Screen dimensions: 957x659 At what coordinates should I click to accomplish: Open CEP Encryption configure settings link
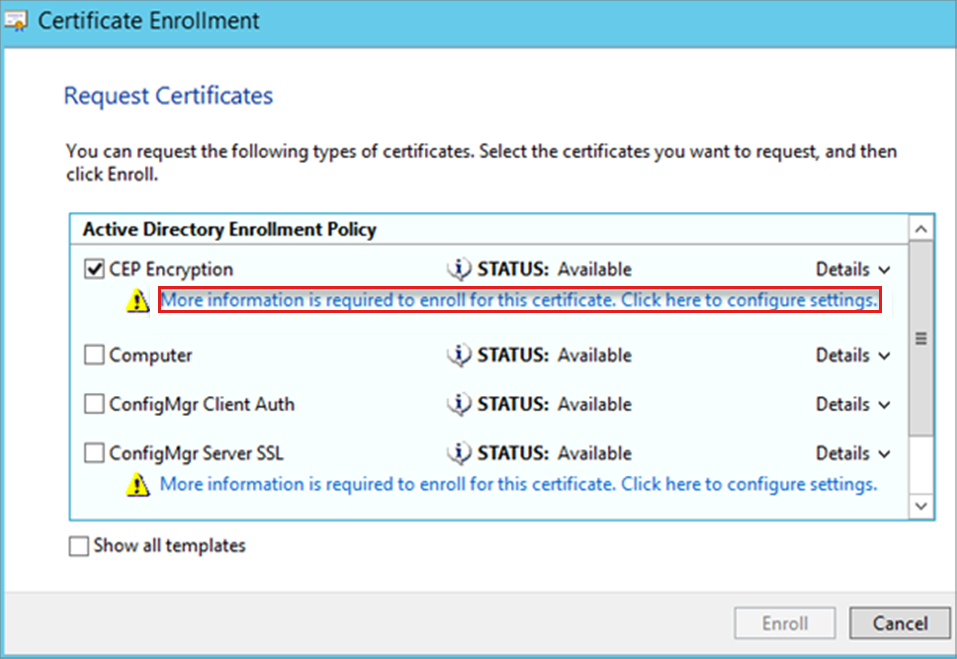click(519, 300)
